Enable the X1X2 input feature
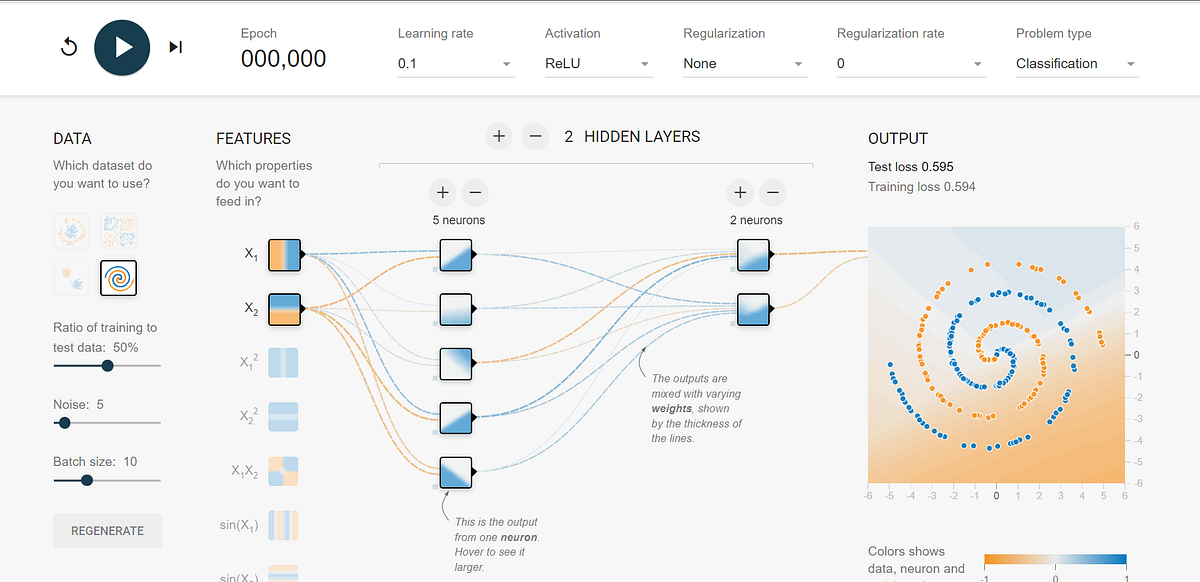 click(283, 470)
